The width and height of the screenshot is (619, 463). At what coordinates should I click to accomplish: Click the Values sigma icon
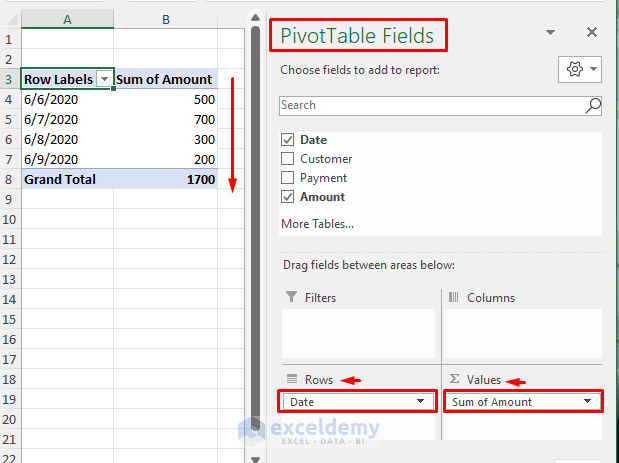click(x=453, y=379)
